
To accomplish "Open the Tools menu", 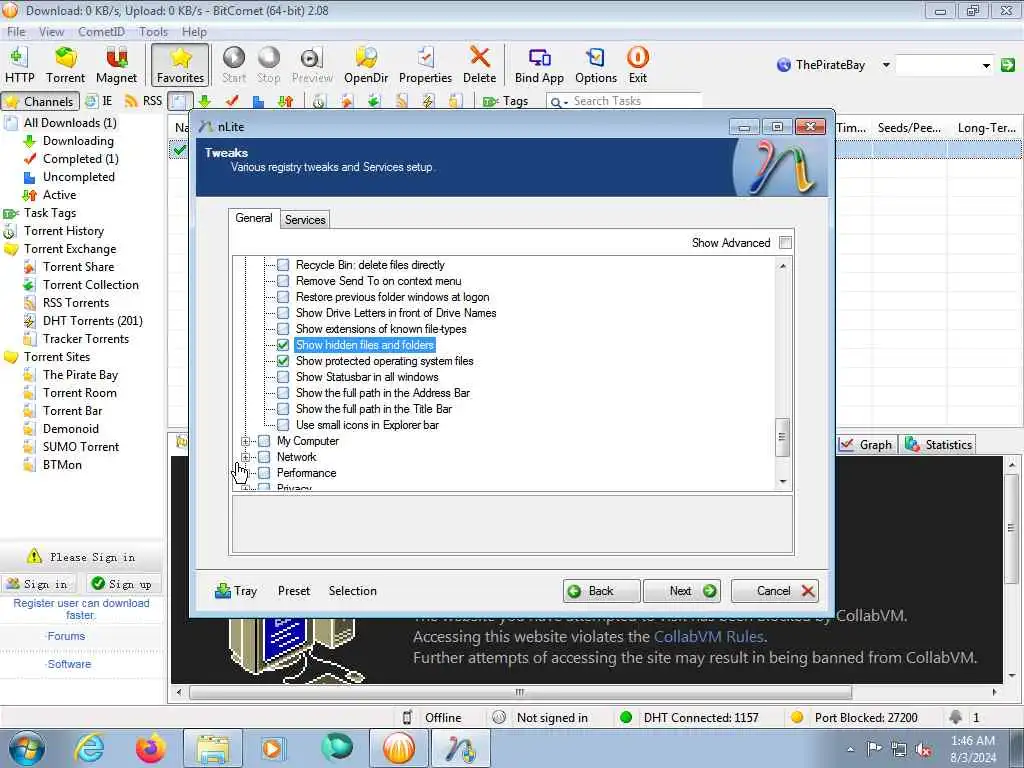I will (153, 31).
